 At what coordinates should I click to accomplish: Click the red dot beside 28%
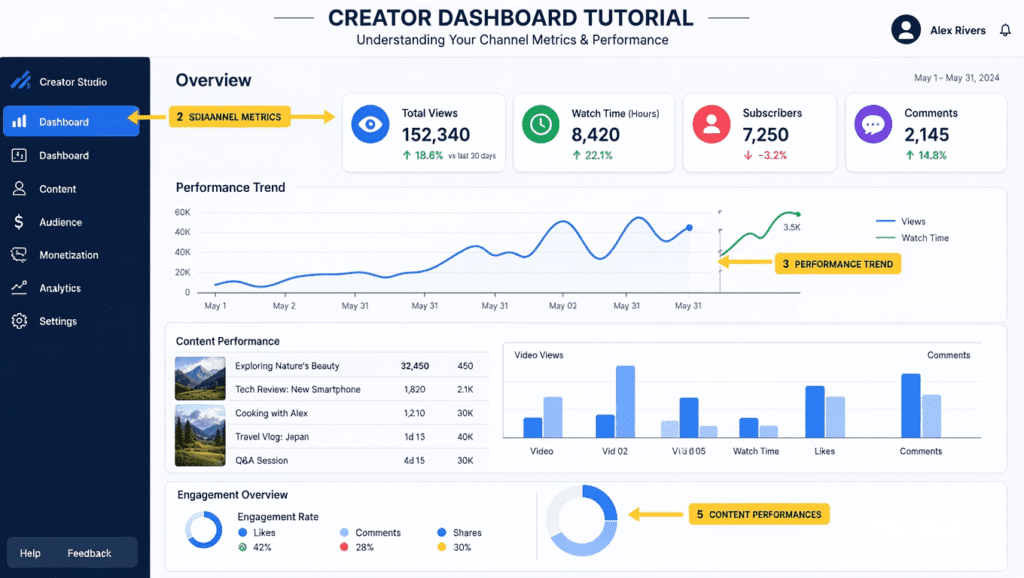tap(344, 547)
